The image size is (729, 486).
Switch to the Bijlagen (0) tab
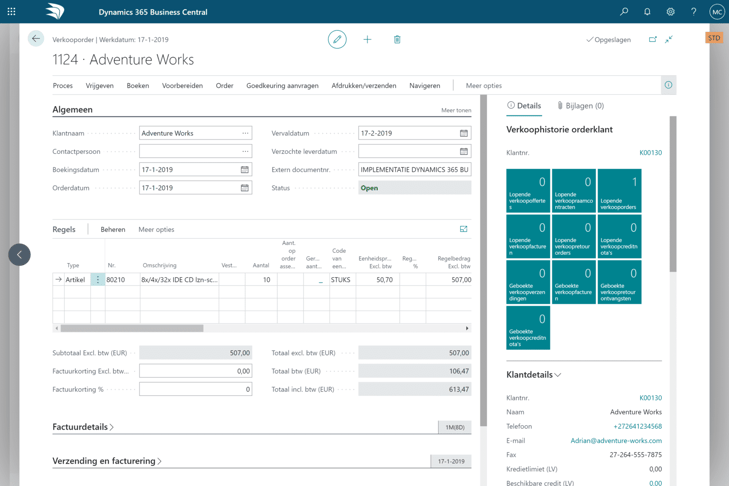580,106
